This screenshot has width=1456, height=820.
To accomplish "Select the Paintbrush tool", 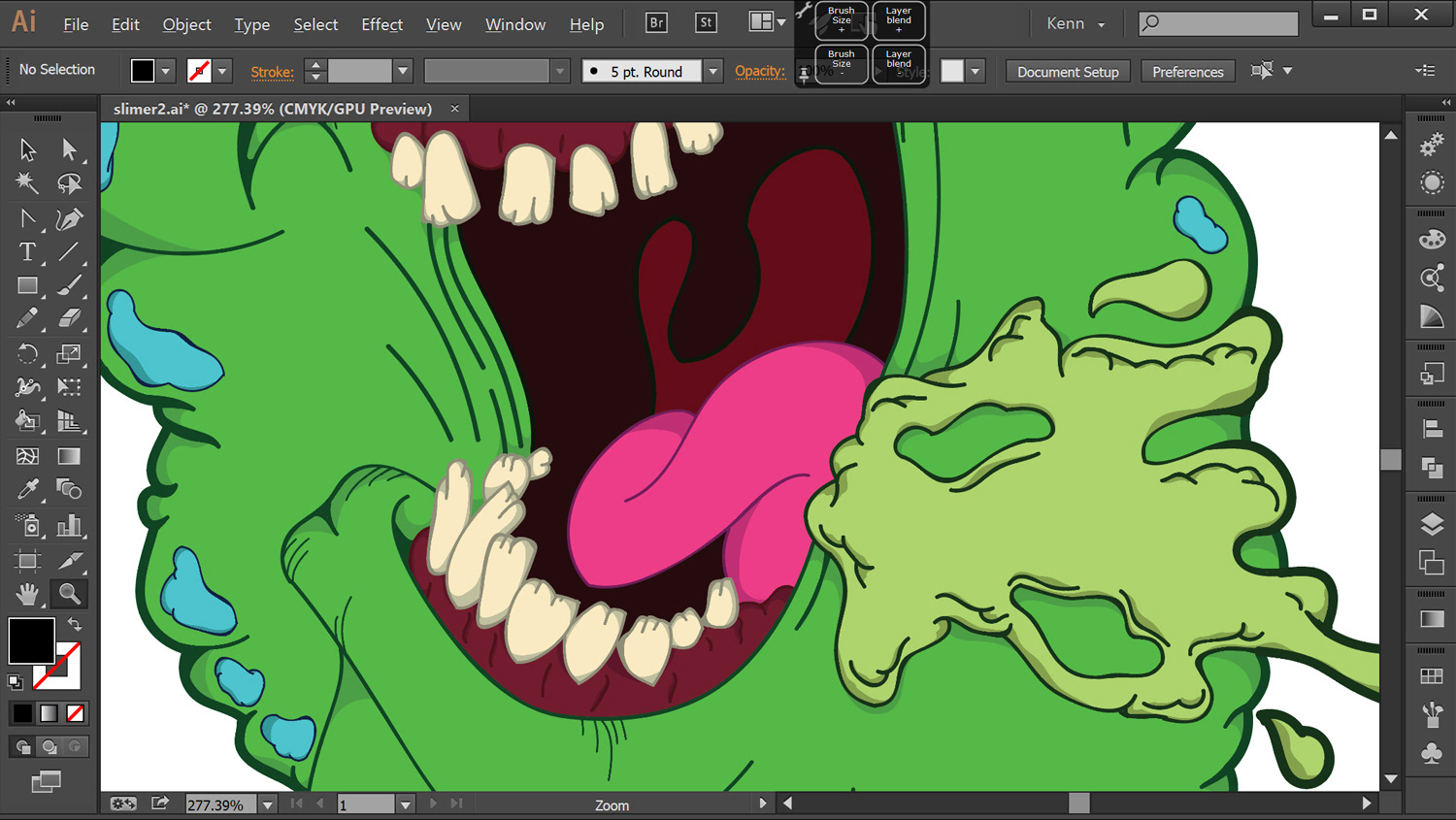I will [x=69, y=285].
